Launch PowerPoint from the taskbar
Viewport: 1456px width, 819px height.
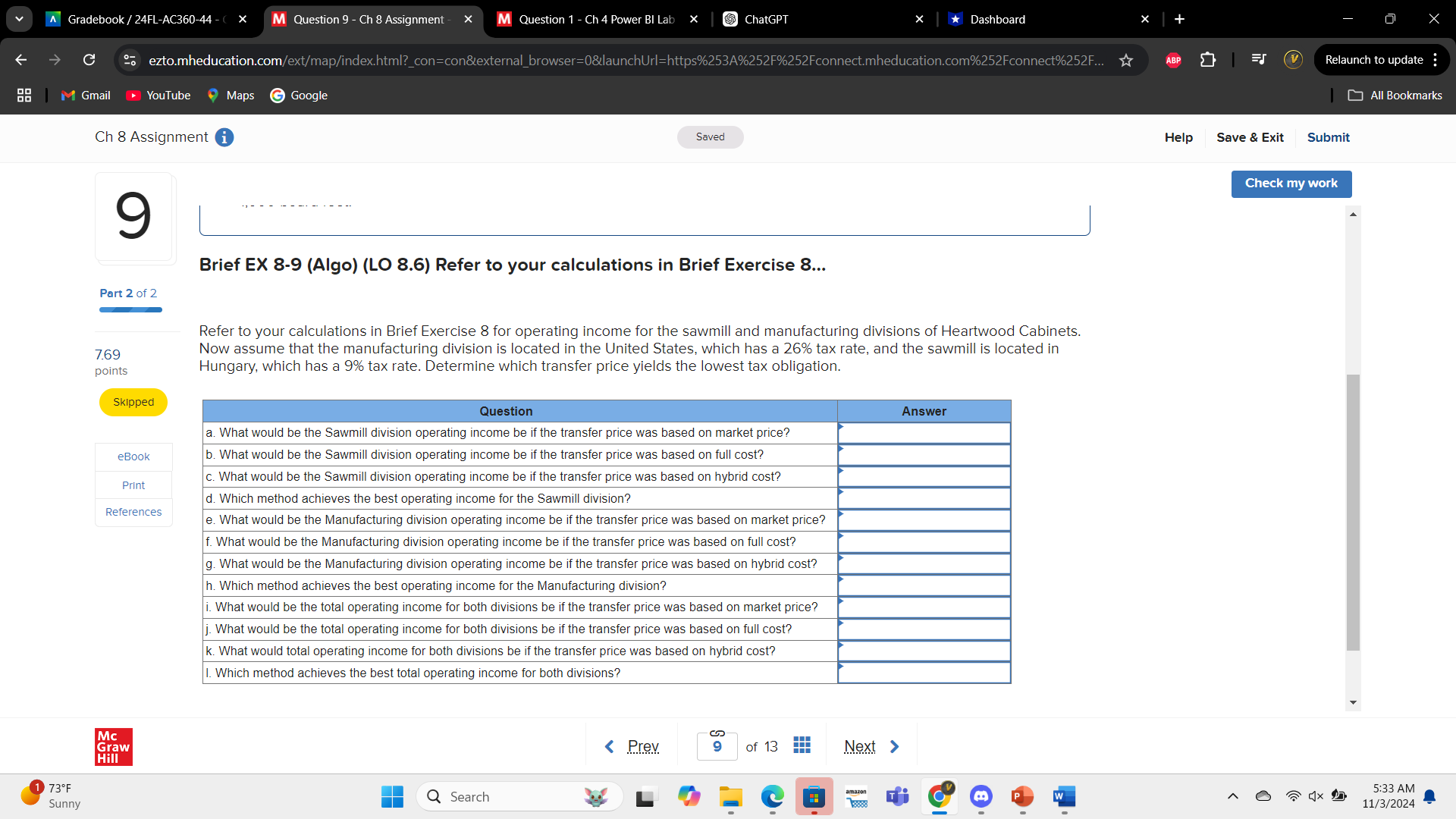[x=1021, y=797]
